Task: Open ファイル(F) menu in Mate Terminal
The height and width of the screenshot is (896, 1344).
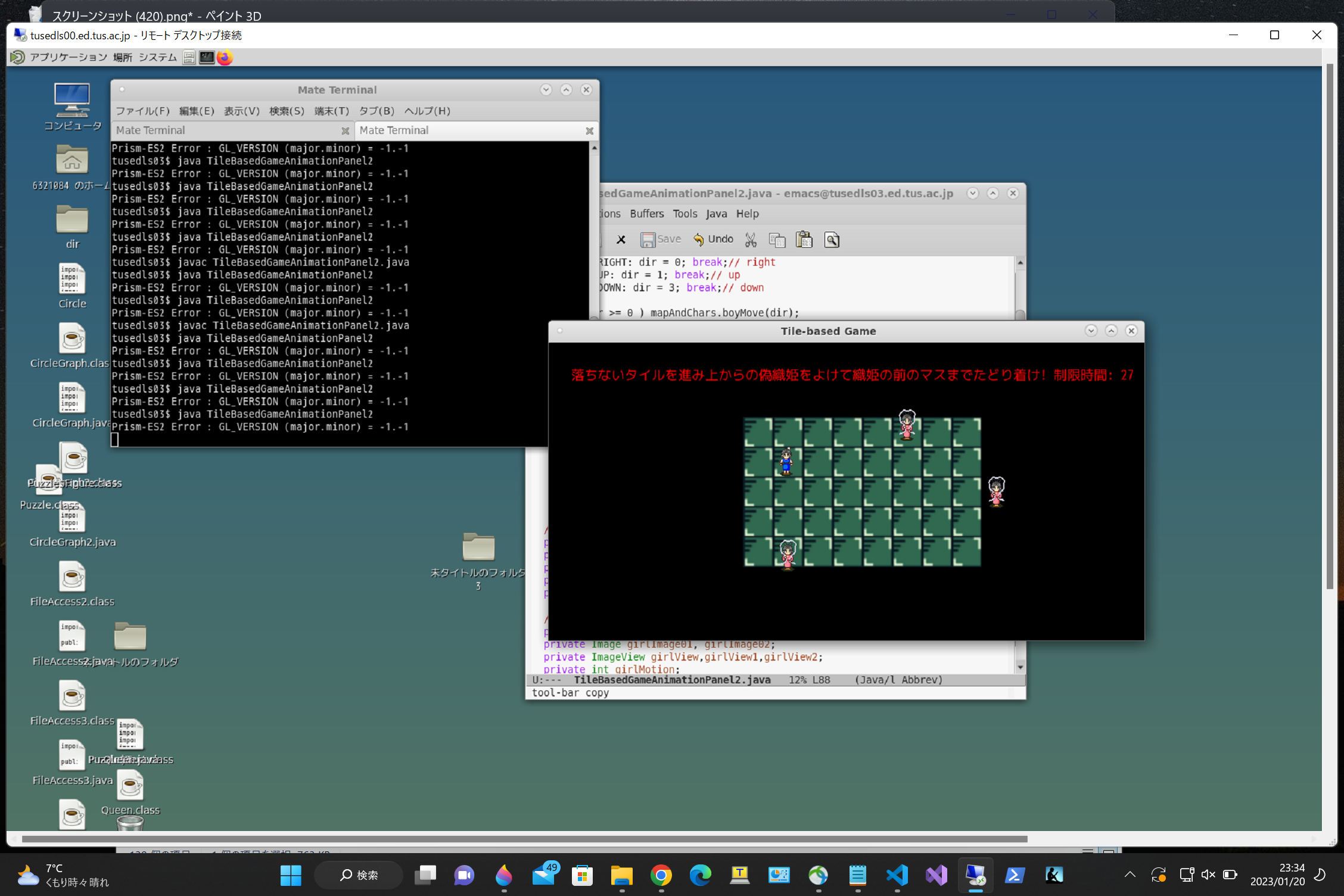Action: coord(142,111)
